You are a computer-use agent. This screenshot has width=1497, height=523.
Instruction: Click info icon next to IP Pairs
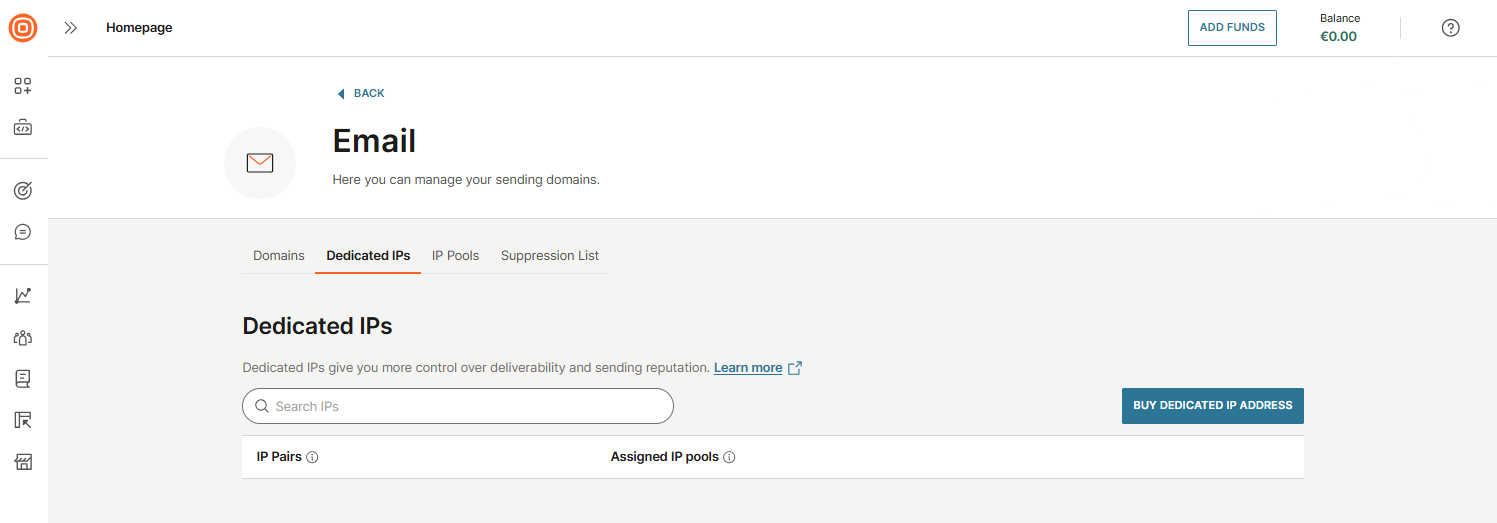pos(312,457)
